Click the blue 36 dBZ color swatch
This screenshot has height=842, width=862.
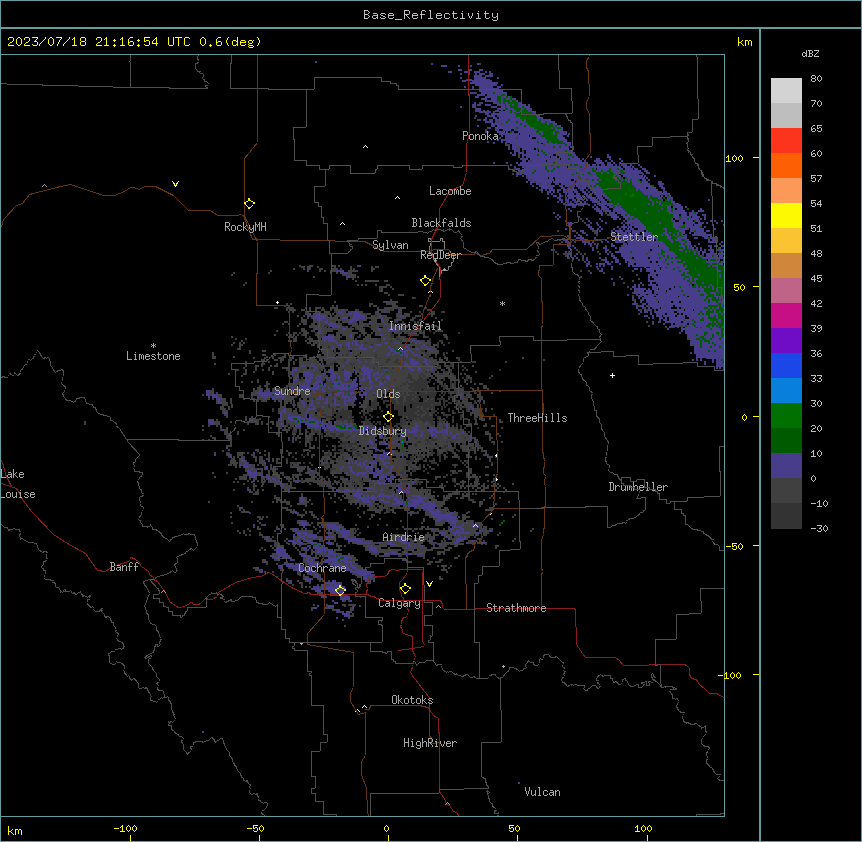pos(786,365)
